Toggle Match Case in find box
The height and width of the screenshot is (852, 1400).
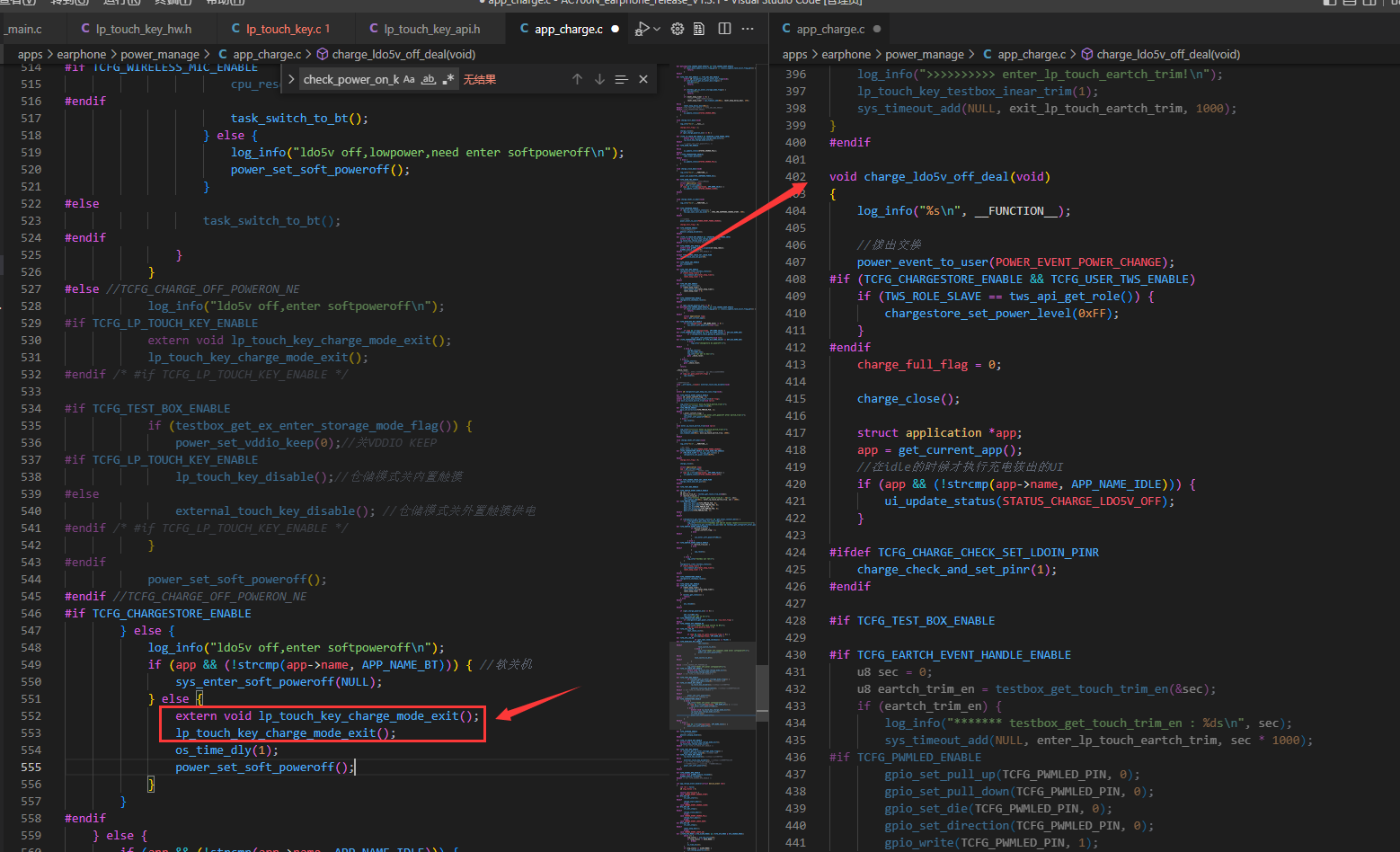click(x=409, y=79)
